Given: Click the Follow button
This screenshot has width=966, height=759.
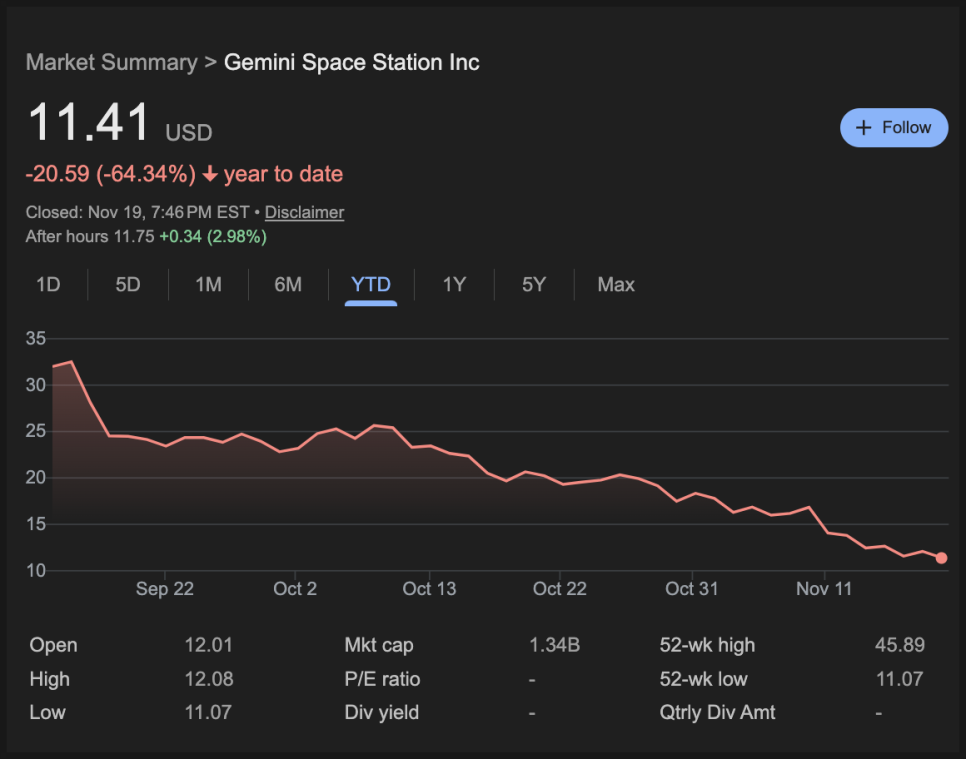Looking at the screenshot, I should pos(893,128).
